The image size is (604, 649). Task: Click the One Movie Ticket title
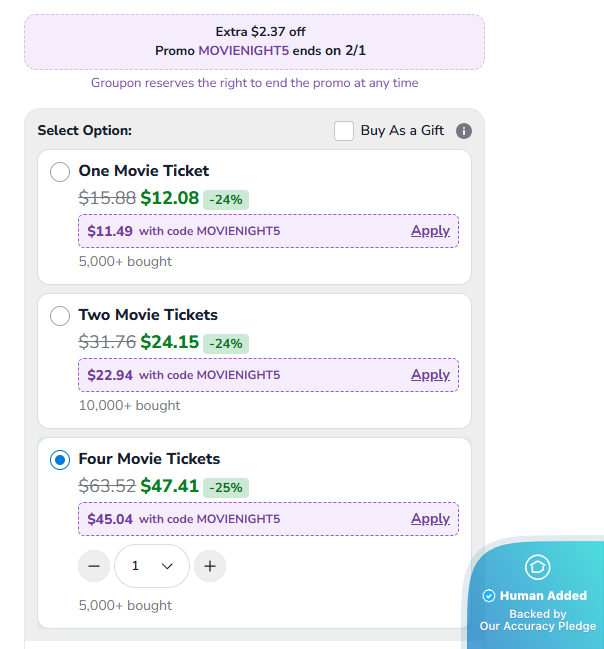click(144, 171)
